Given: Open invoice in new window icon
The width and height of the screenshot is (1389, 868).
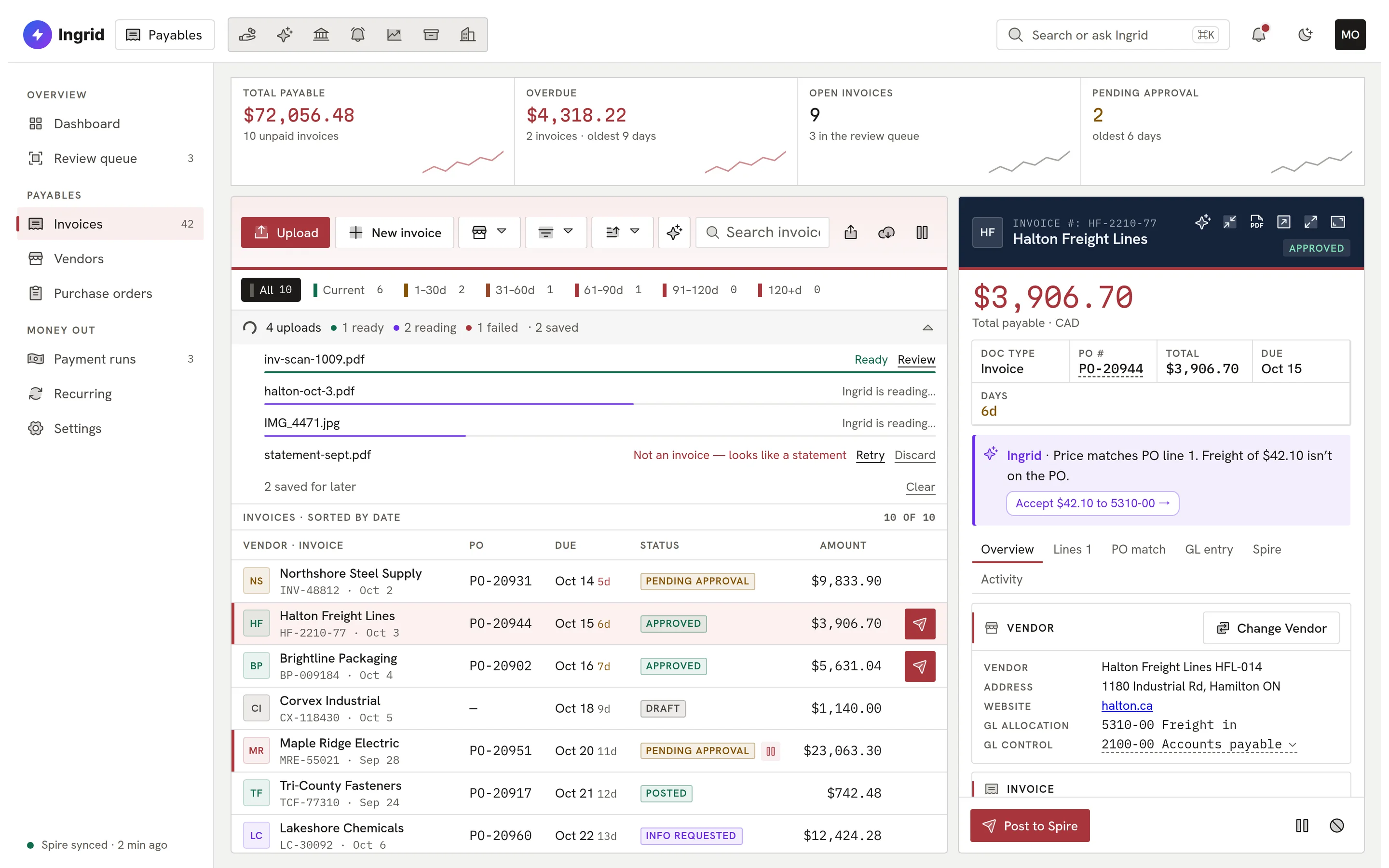Looking at the screenshot, I should [x=1283, y=222].
